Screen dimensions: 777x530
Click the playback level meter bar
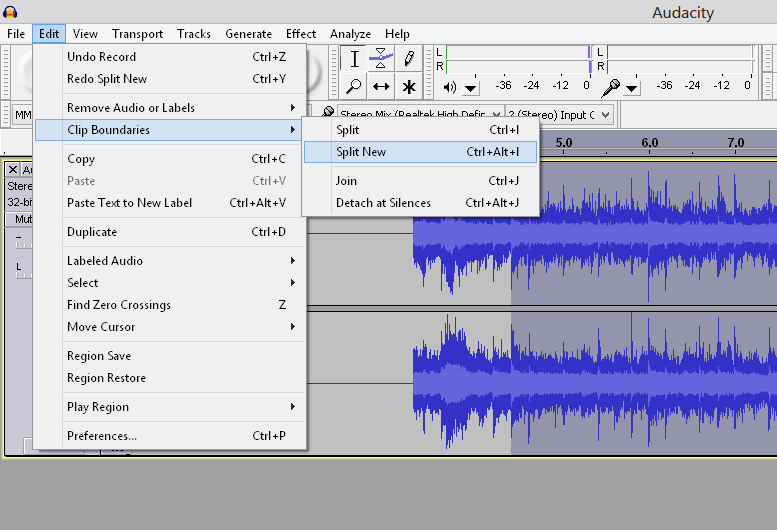click(x=518, y=59)
